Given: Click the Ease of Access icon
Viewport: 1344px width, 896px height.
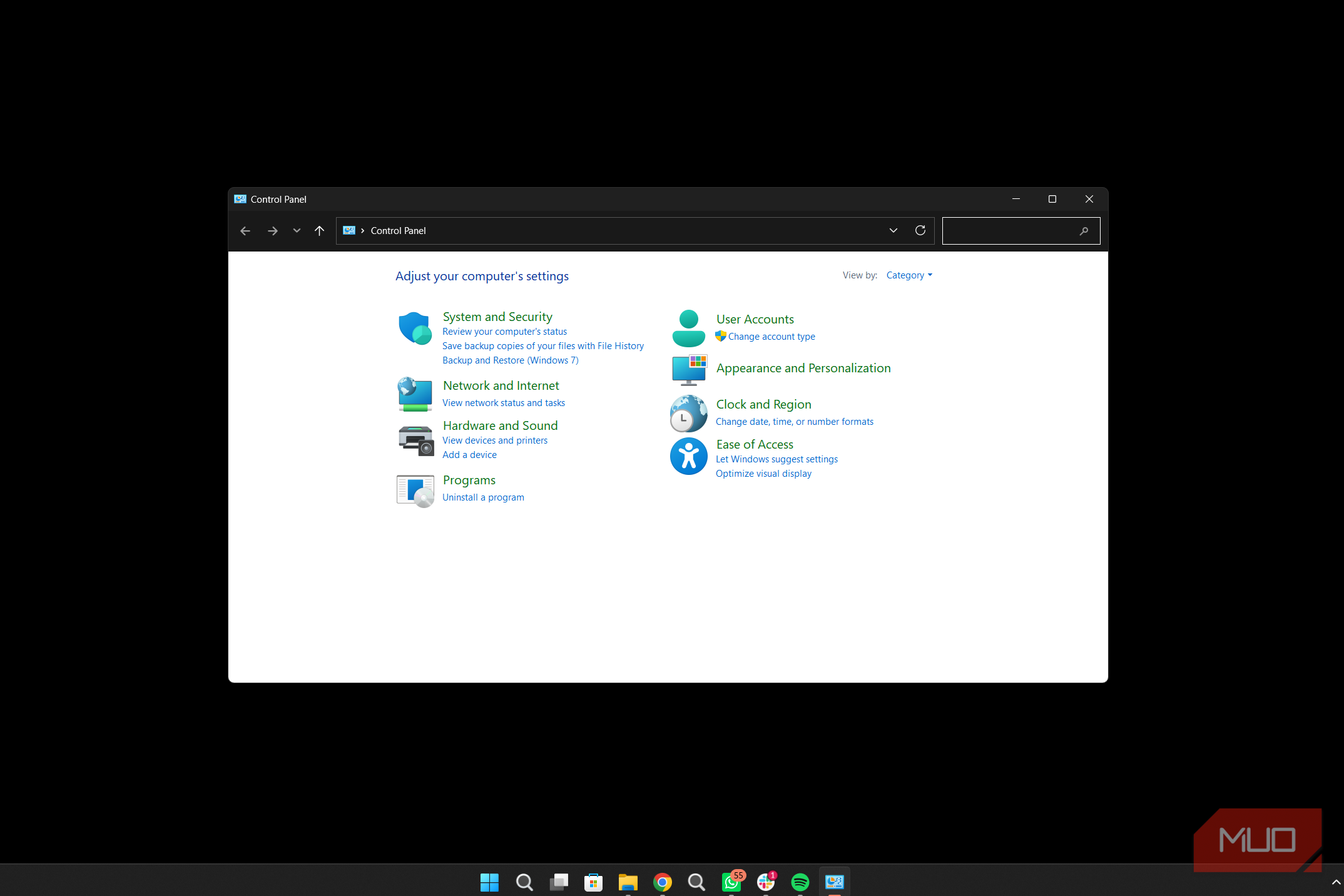Looking at the screenshot, I should click(688, 456).
